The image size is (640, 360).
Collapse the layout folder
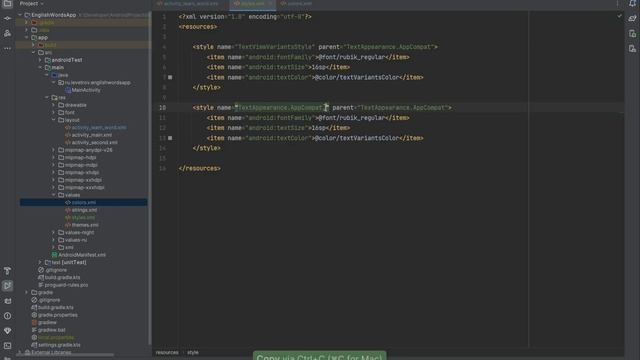coord(53,120)
